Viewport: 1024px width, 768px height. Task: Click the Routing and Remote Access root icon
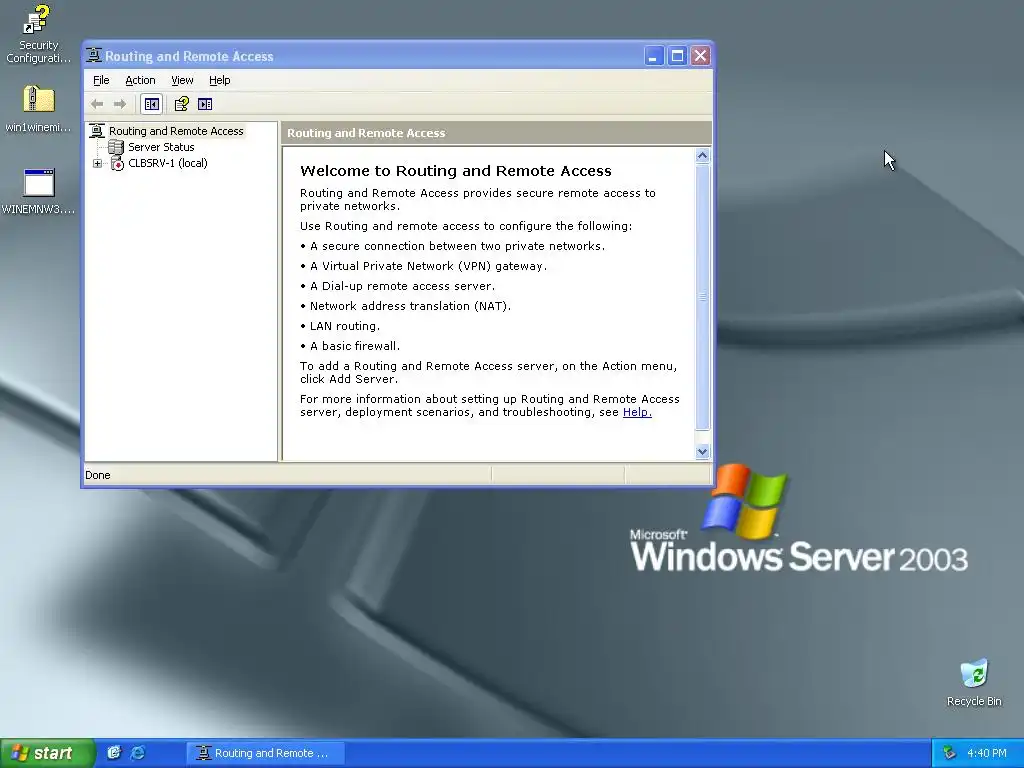[x=97, y=131]
